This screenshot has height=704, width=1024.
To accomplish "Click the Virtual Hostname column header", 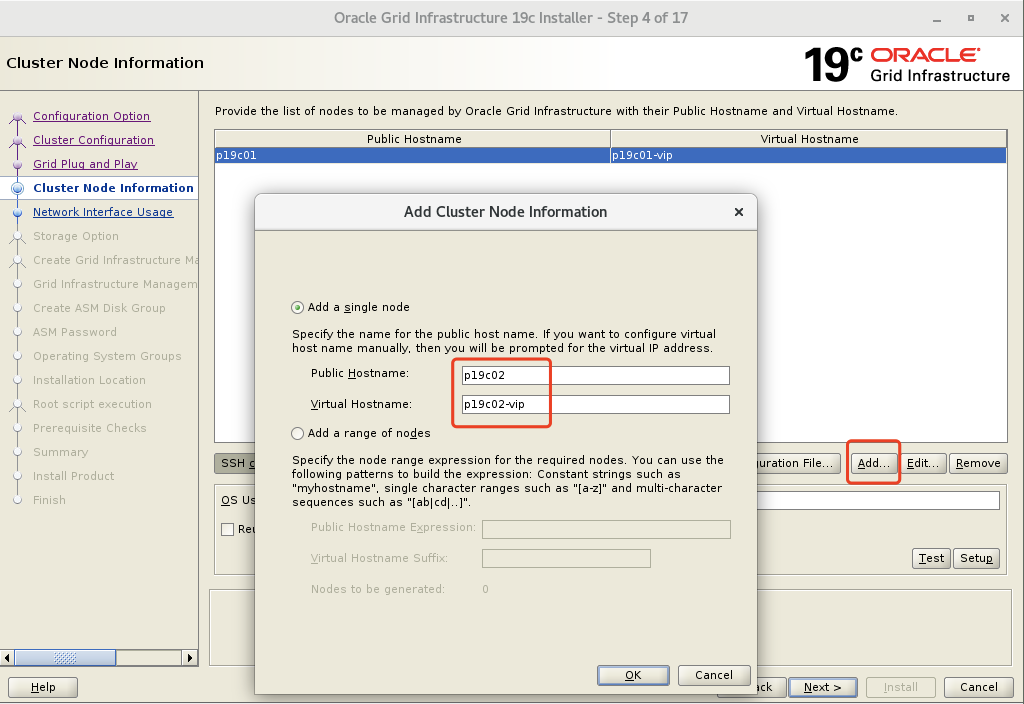I will tap(808, 138).
